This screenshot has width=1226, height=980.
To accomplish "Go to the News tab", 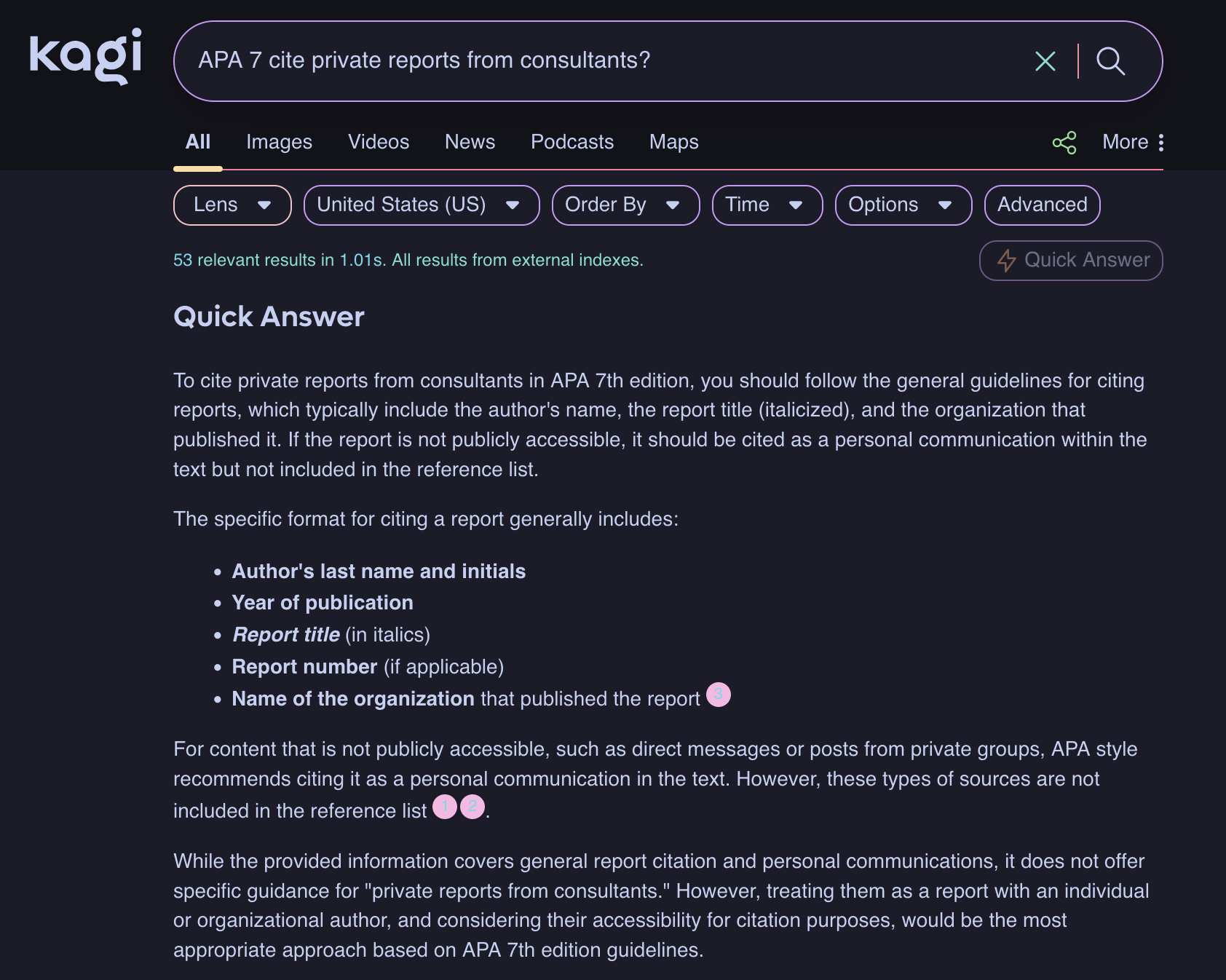I will tap(470, 142).
